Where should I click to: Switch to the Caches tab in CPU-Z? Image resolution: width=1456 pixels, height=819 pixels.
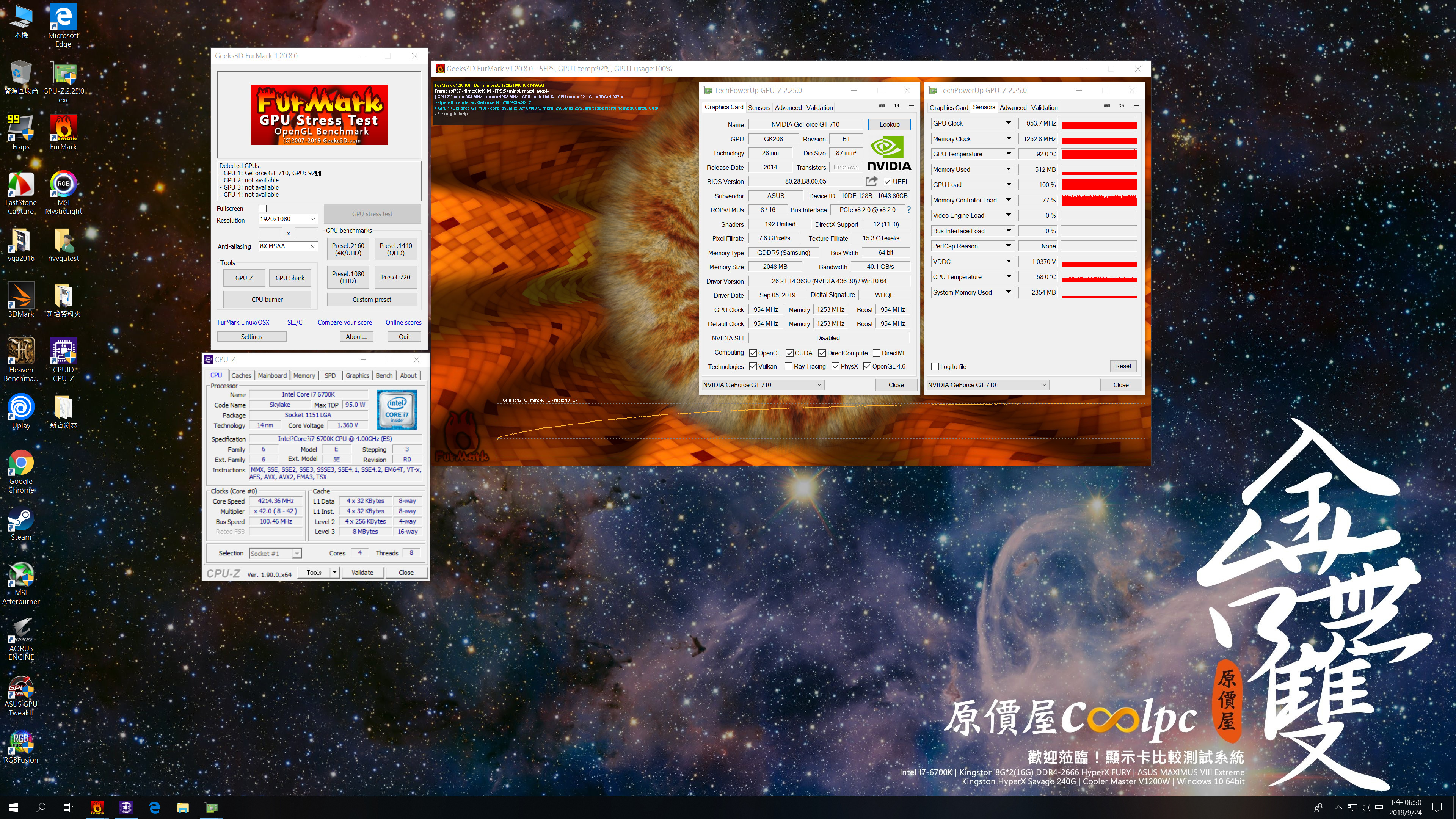click(x=242, y=375)
